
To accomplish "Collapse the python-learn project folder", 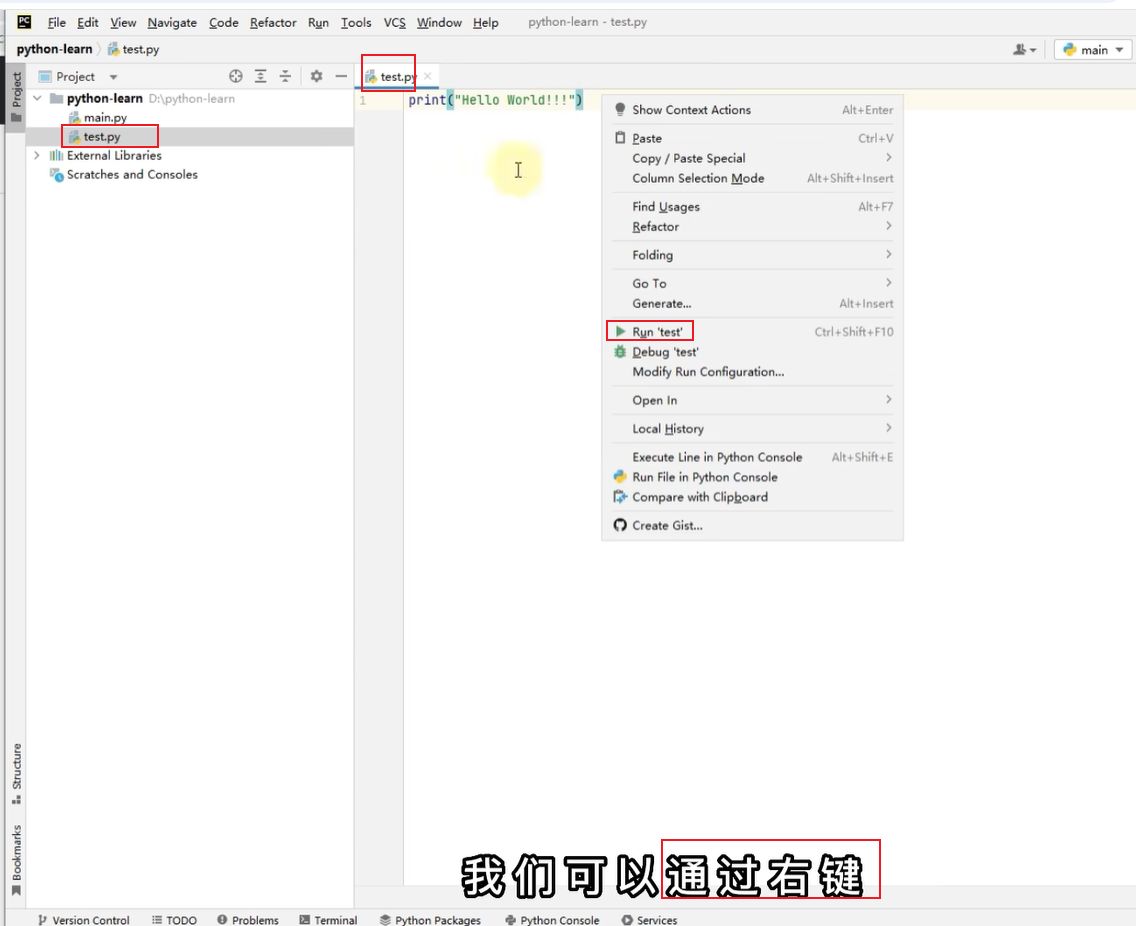I will [37, 99].
